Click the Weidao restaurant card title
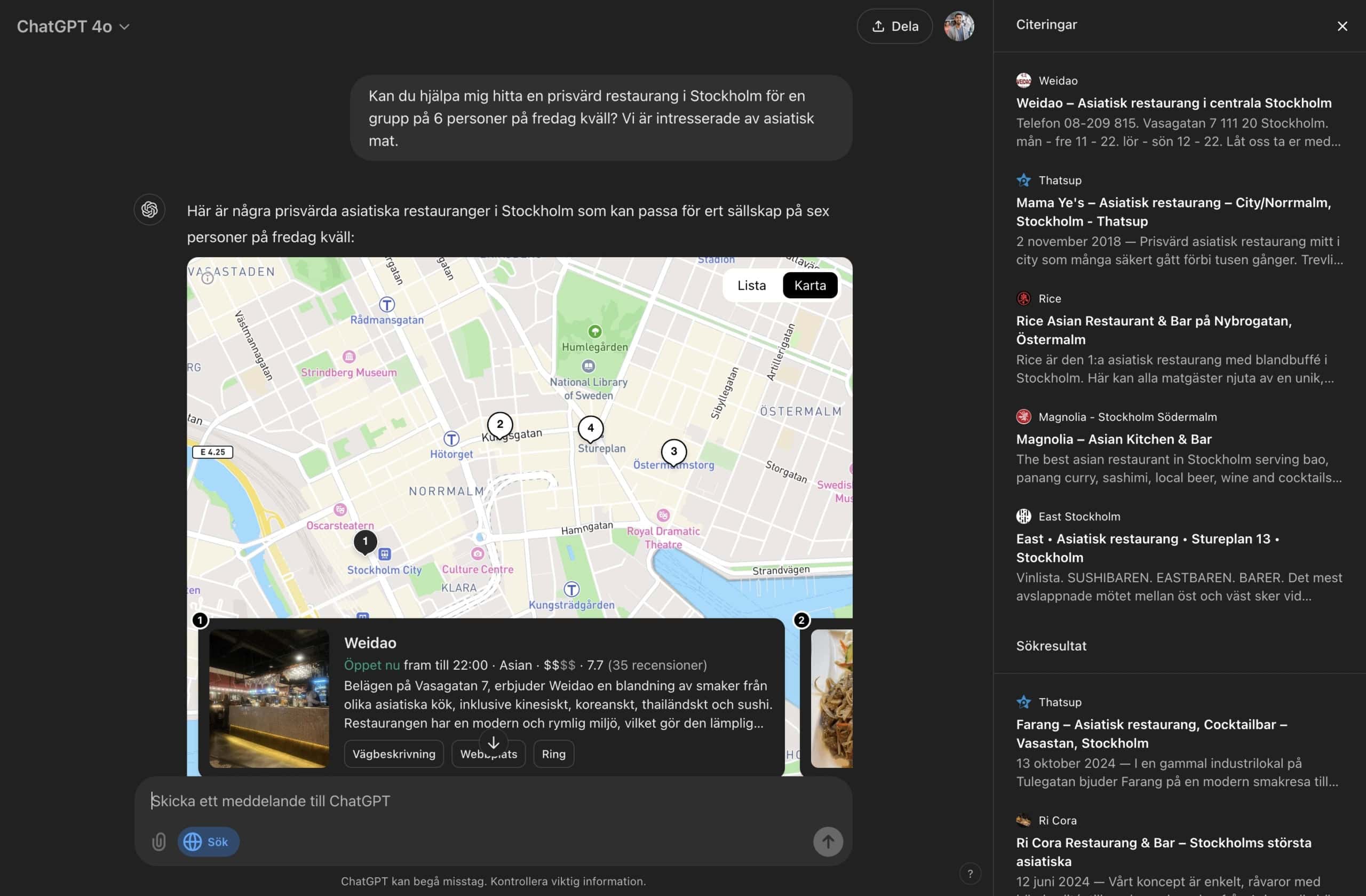1366x896 pixels. pos(370,643)
